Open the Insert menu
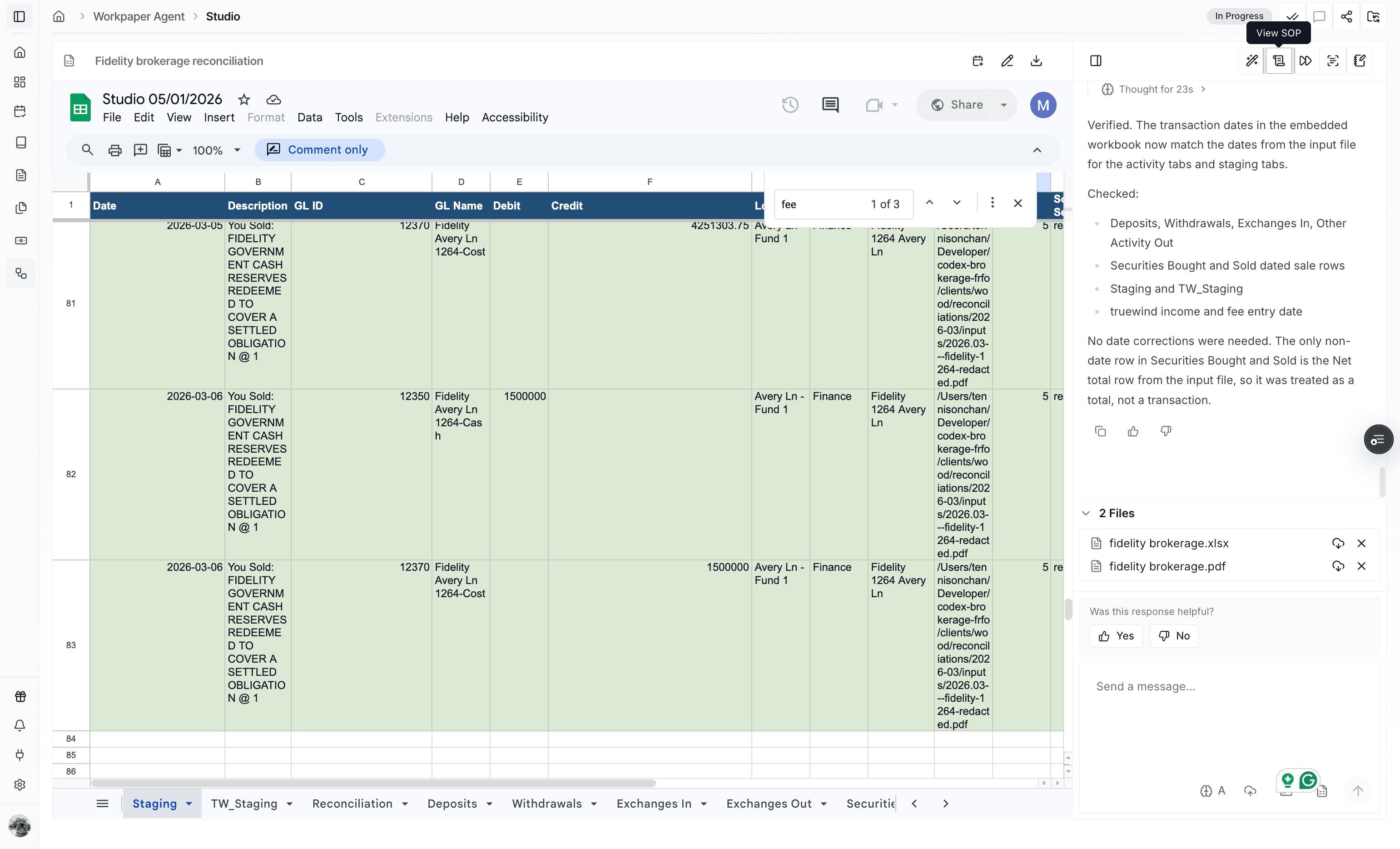 219,118
